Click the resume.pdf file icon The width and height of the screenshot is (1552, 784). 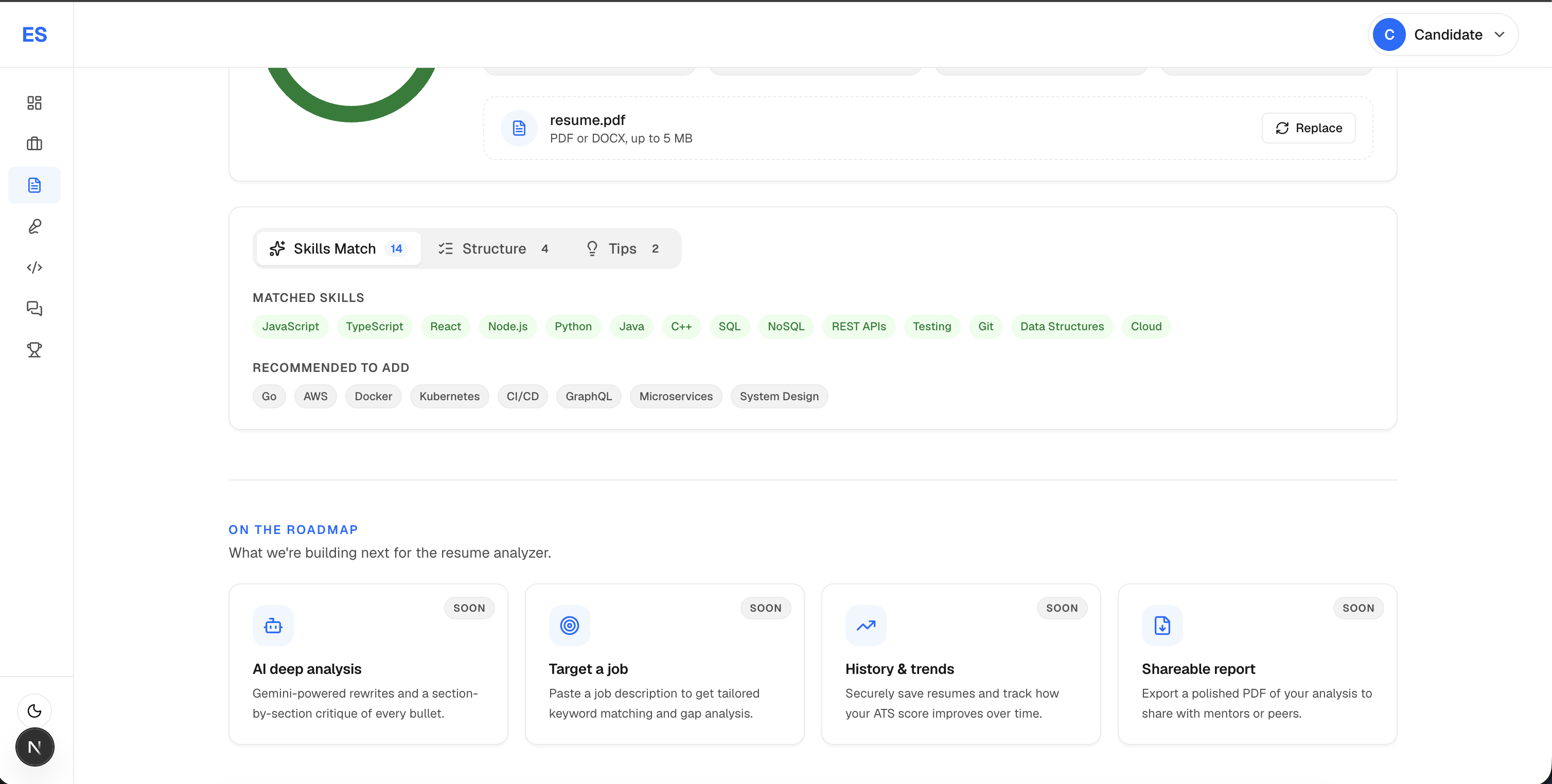[x=519, y=128]
